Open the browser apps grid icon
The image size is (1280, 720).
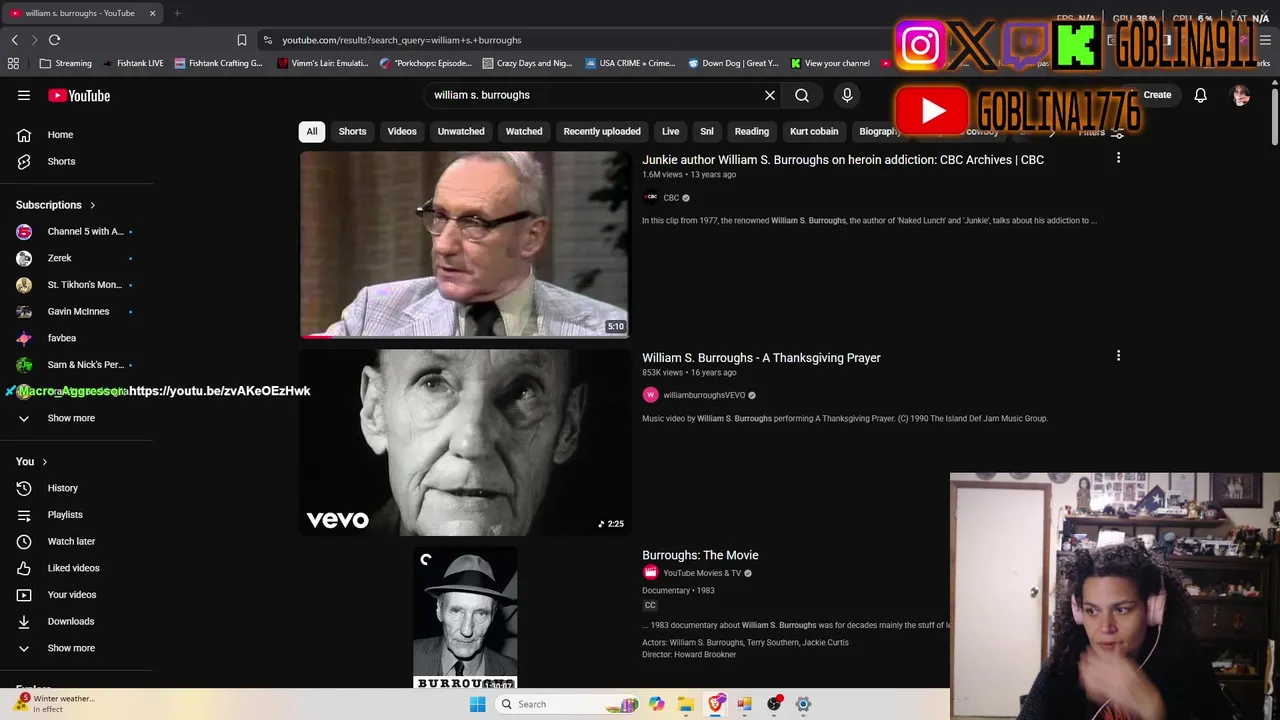[13, 63]
